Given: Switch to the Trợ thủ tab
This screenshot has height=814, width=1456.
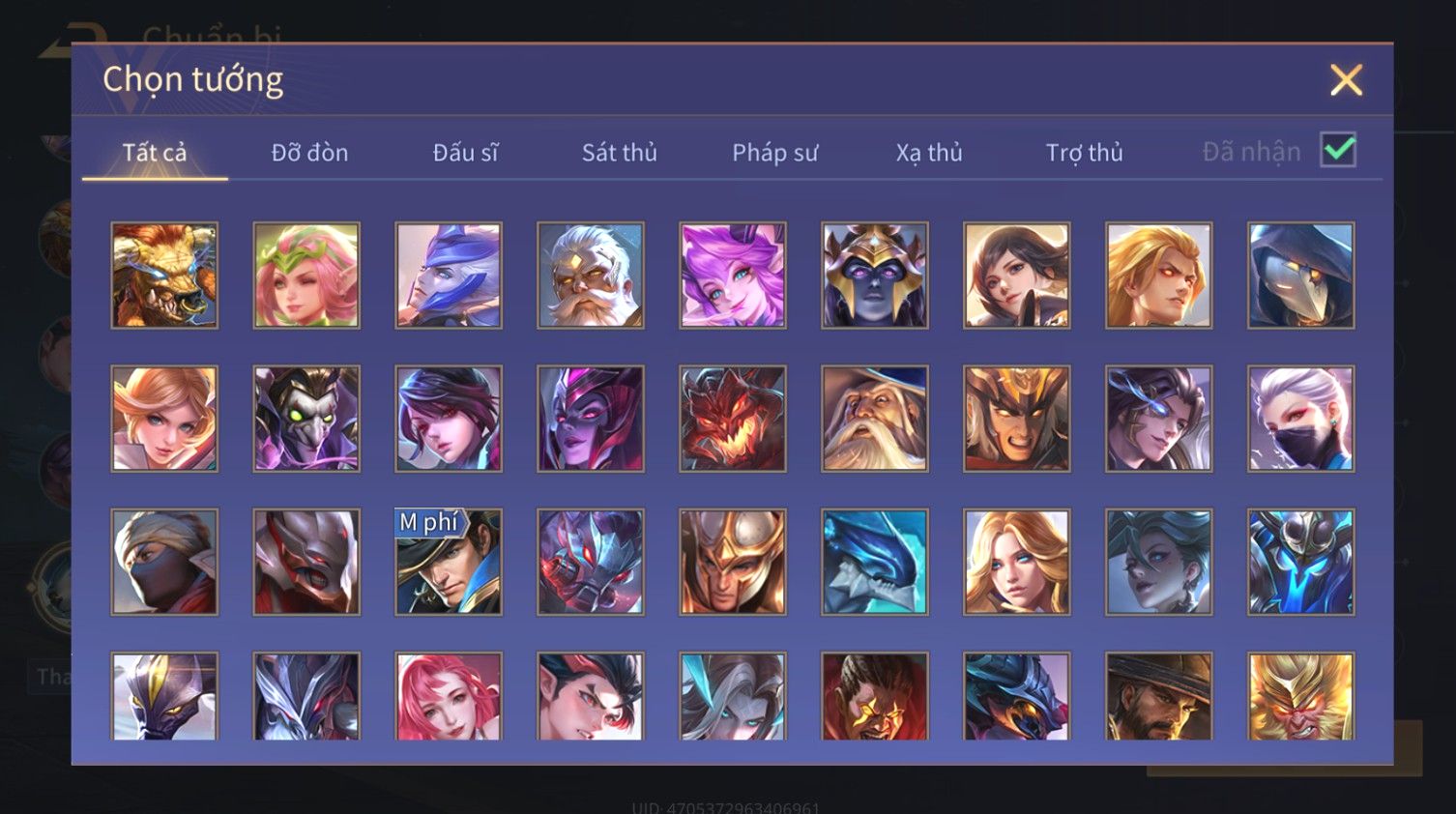Looking at the screenshot, I should [x=1084, y=153].
